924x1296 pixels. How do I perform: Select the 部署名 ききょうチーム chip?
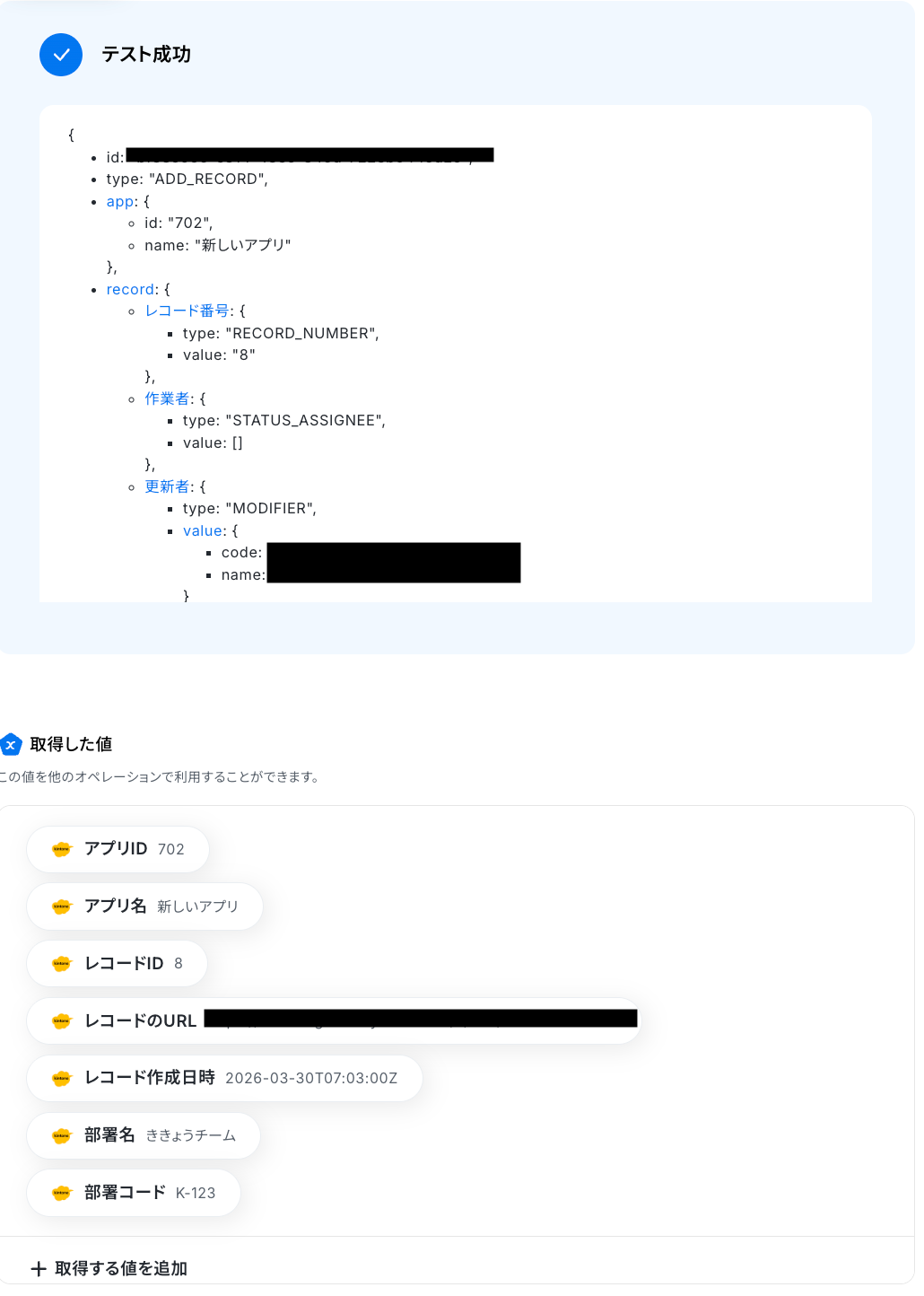pyautogui.click(x=144, y=1136)
